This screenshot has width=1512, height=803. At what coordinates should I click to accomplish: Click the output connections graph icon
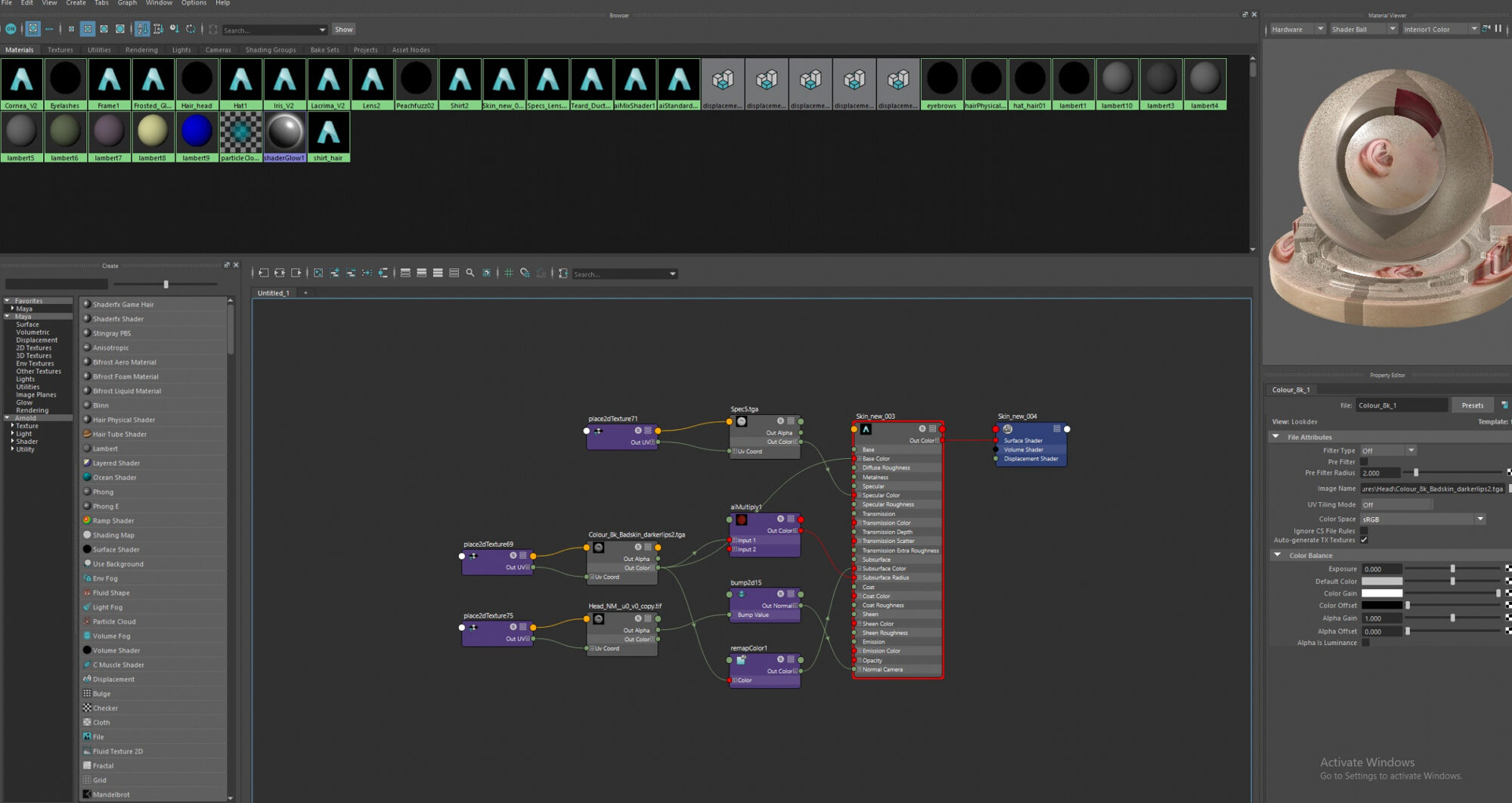coord(296,273)
